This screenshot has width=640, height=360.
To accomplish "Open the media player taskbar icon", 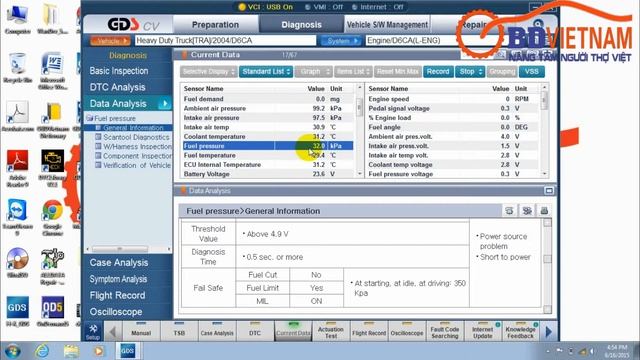I will 99,351.
